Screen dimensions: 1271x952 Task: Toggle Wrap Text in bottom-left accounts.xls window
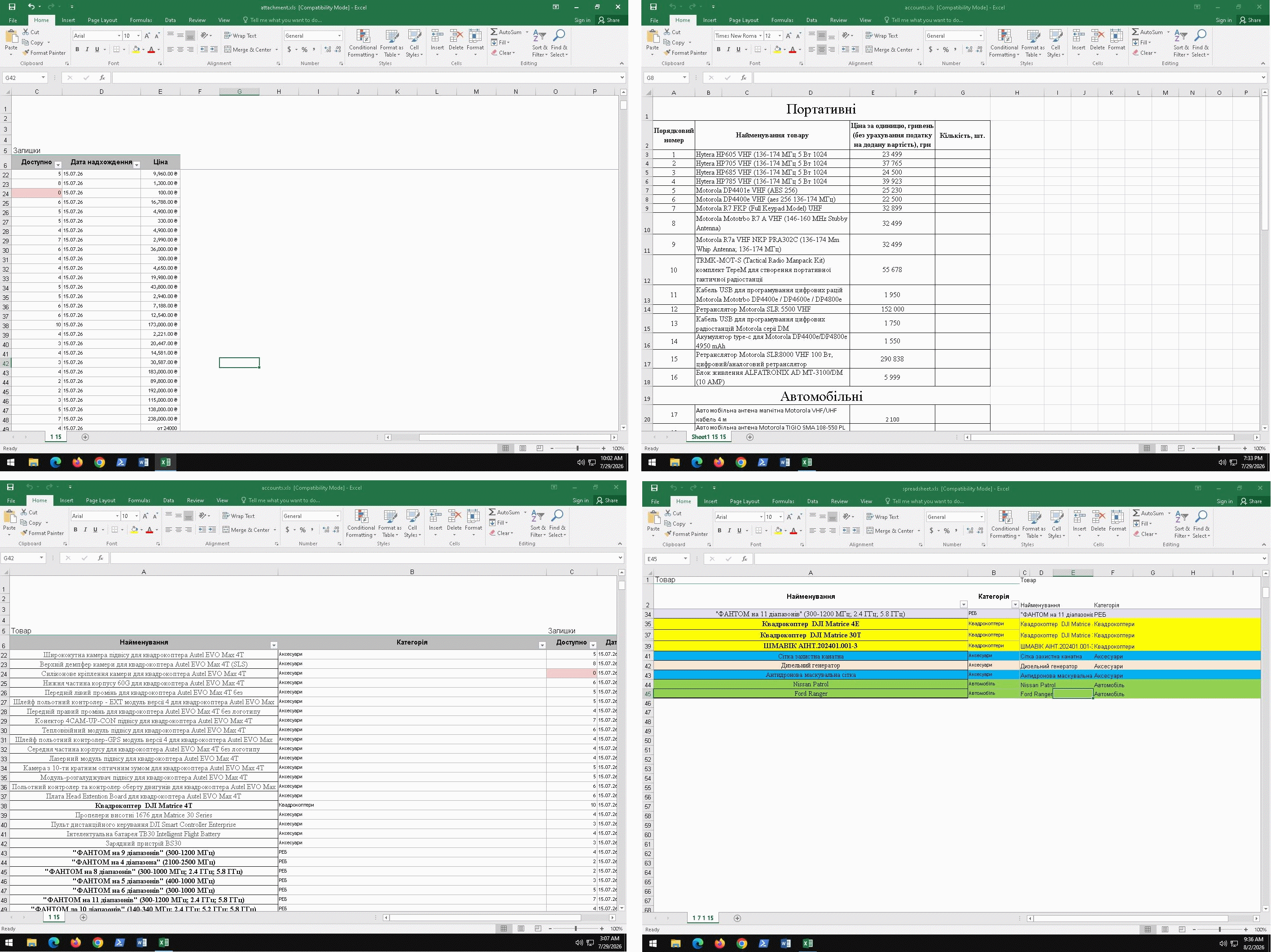[x=238, y=516]
